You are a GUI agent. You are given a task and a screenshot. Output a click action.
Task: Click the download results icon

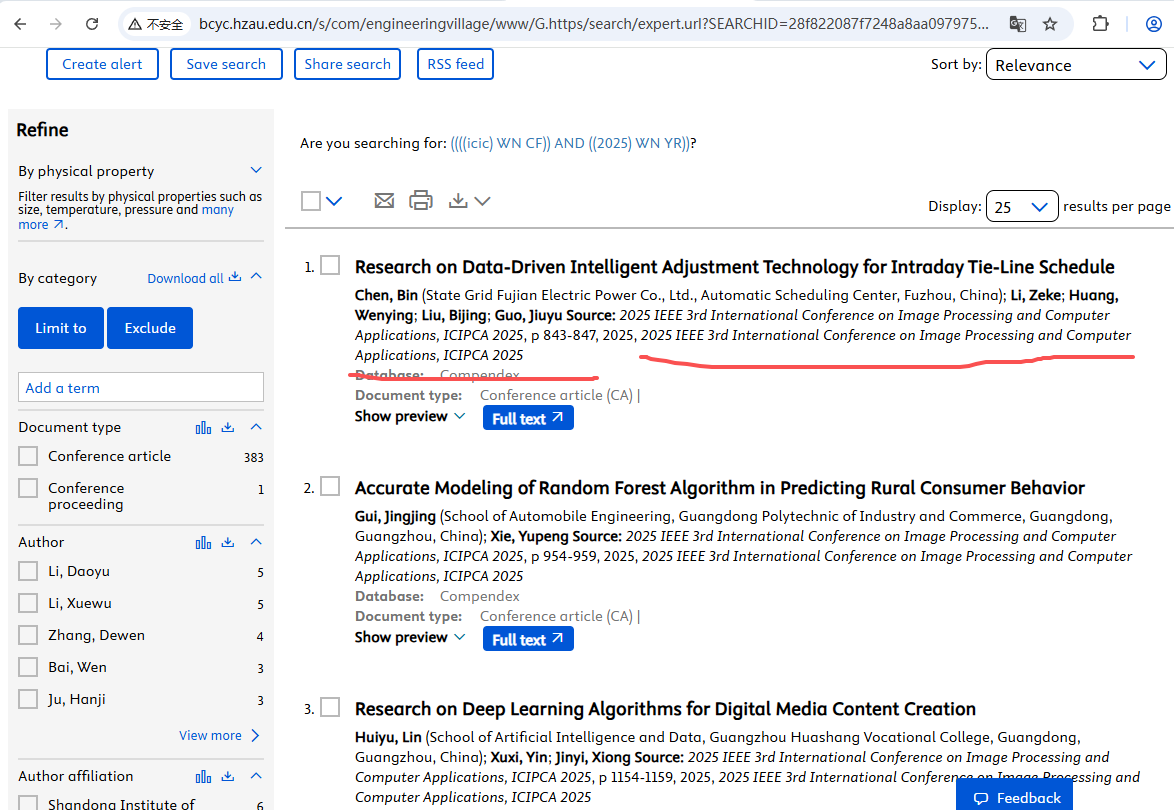[459, 201]
